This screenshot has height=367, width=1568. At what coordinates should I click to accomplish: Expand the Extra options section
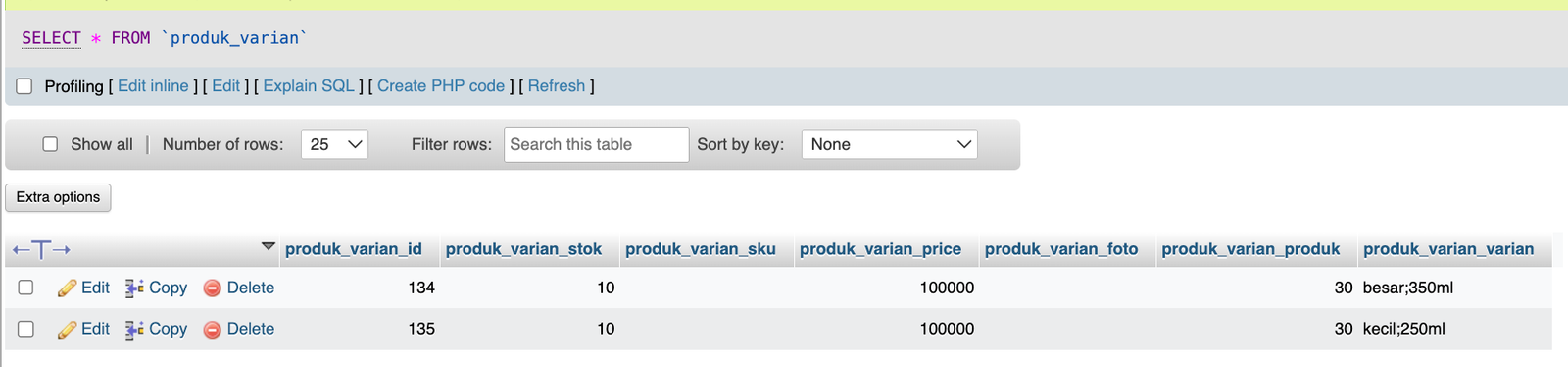point(58,197)
